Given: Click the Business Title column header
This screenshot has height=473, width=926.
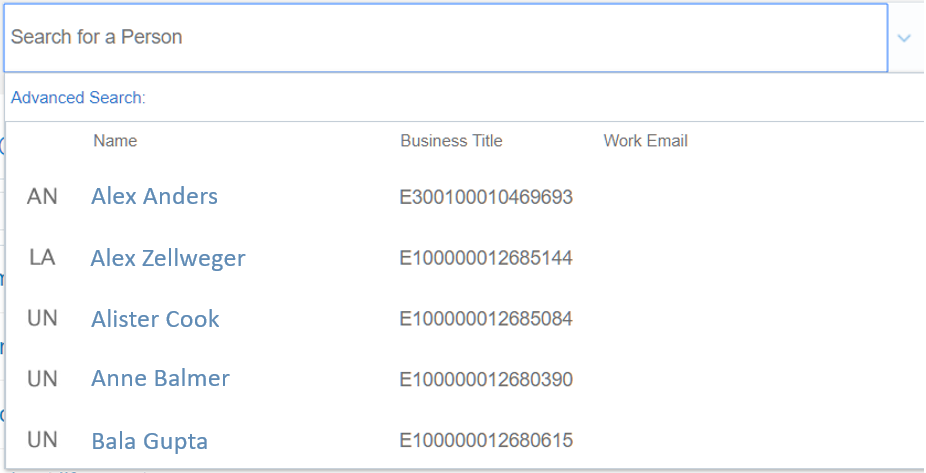Looking at the screenshot, I should (451, 141).
